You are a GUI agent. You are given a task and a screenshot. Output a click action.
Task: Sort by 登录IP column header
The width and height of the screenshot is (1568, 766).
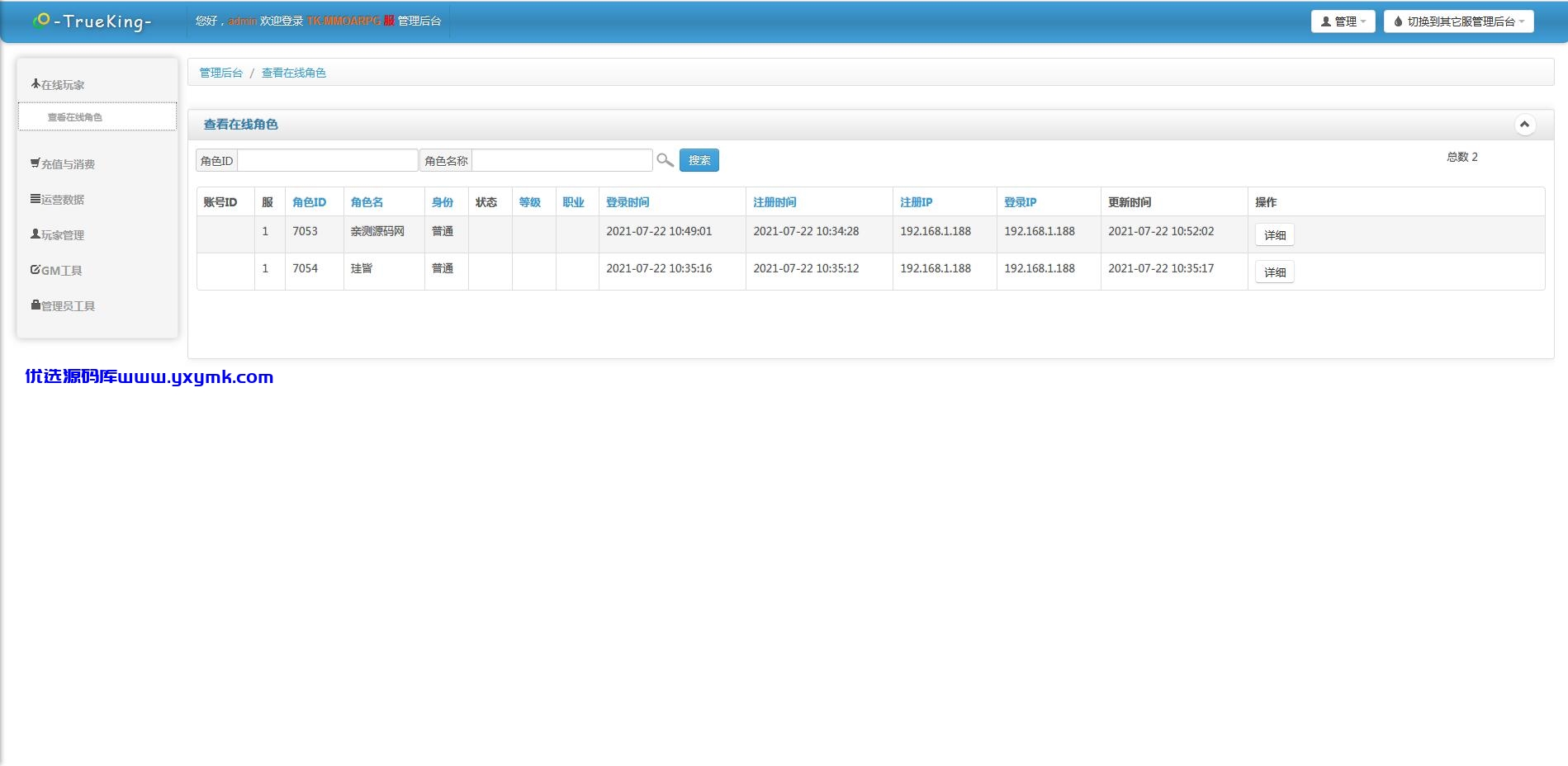pos(1021,202)
